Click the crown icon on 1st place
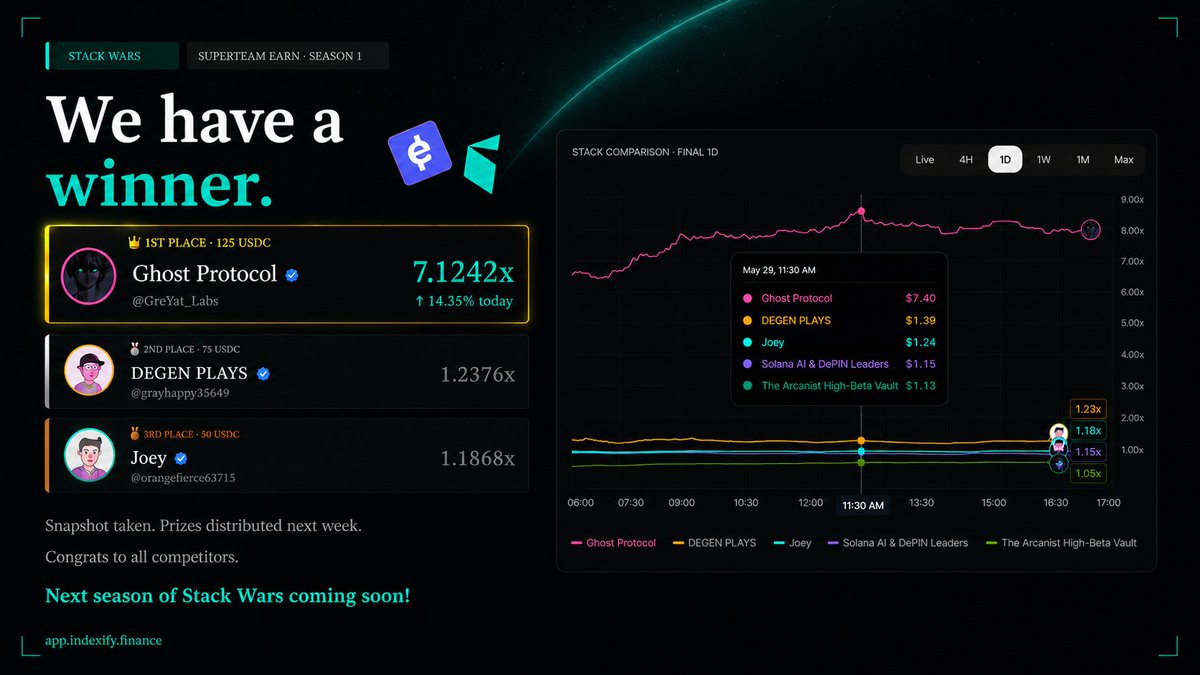Image resolution: width=1200 pixels, height=675 pixels. [x=134, y=242]
